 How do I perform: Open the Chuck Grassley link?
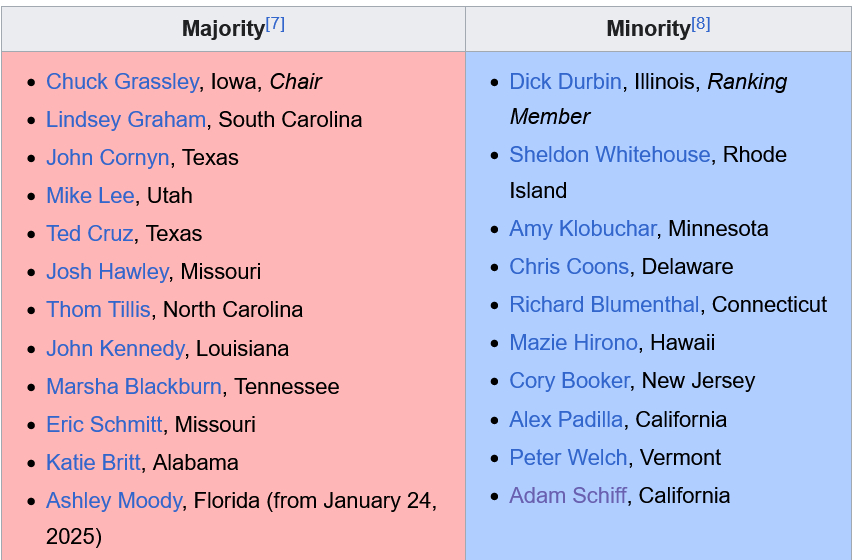pyautogui.click(x=122, y=82)
